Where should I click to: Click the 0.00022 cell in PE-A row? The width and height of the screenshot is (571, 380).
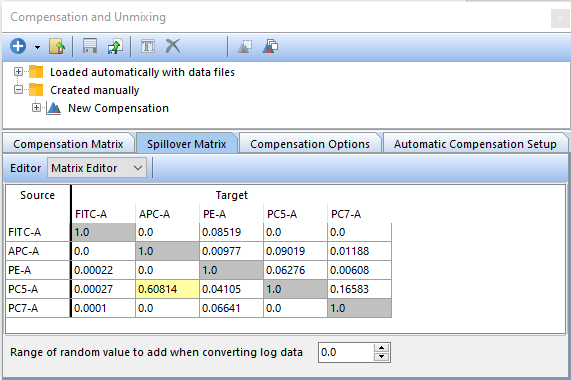[103, 270]
